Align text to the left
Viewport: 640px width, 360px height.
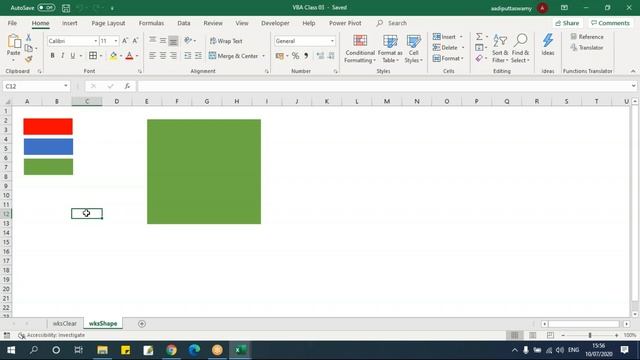[152, 56]
